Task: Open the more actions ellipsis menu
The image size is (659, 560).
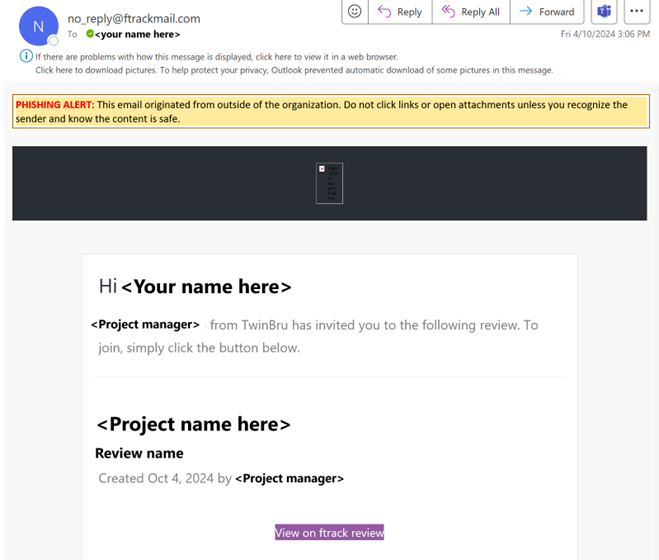Action: (x=637, y=11)
